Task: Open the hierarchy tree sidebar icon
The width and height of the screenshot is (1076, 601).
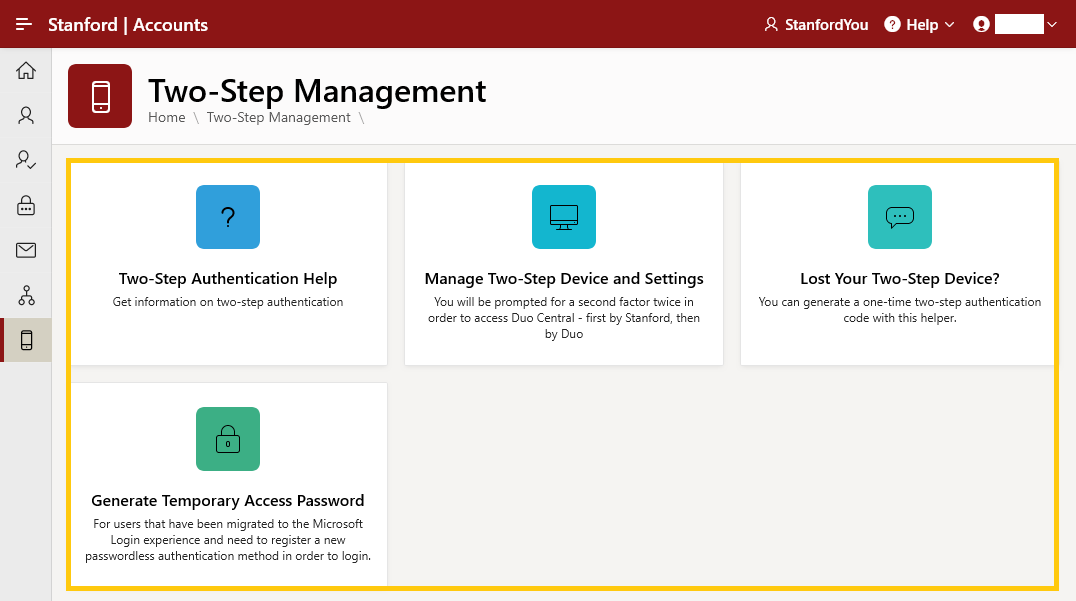Action: click(x=26, y=295)
